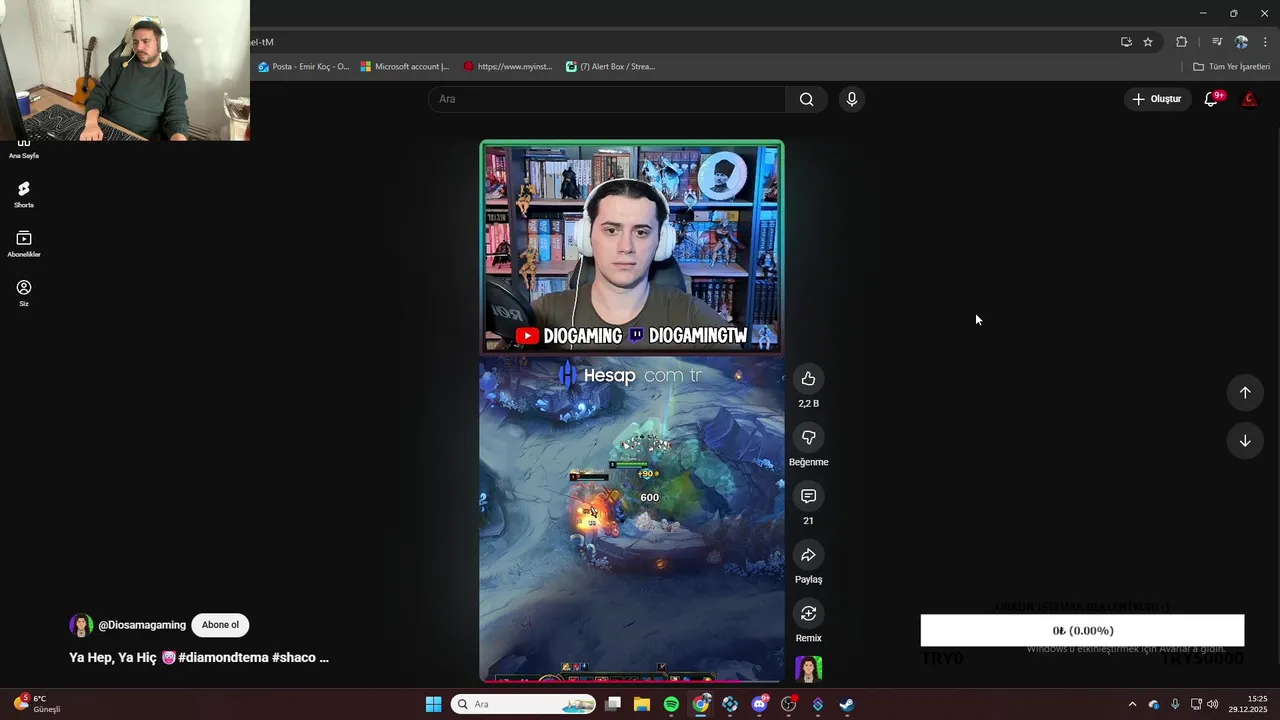
Task: Click the 0₺ (0.00%) goal progress bar
Action: (x=1082, y=630)
